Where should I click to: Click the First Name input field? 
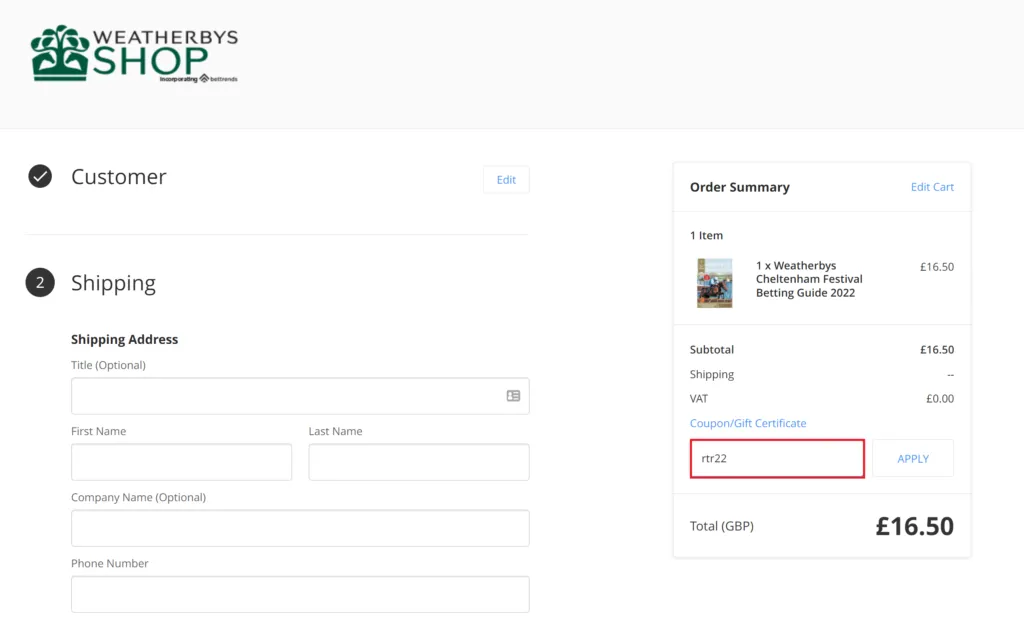coord(182,462)
